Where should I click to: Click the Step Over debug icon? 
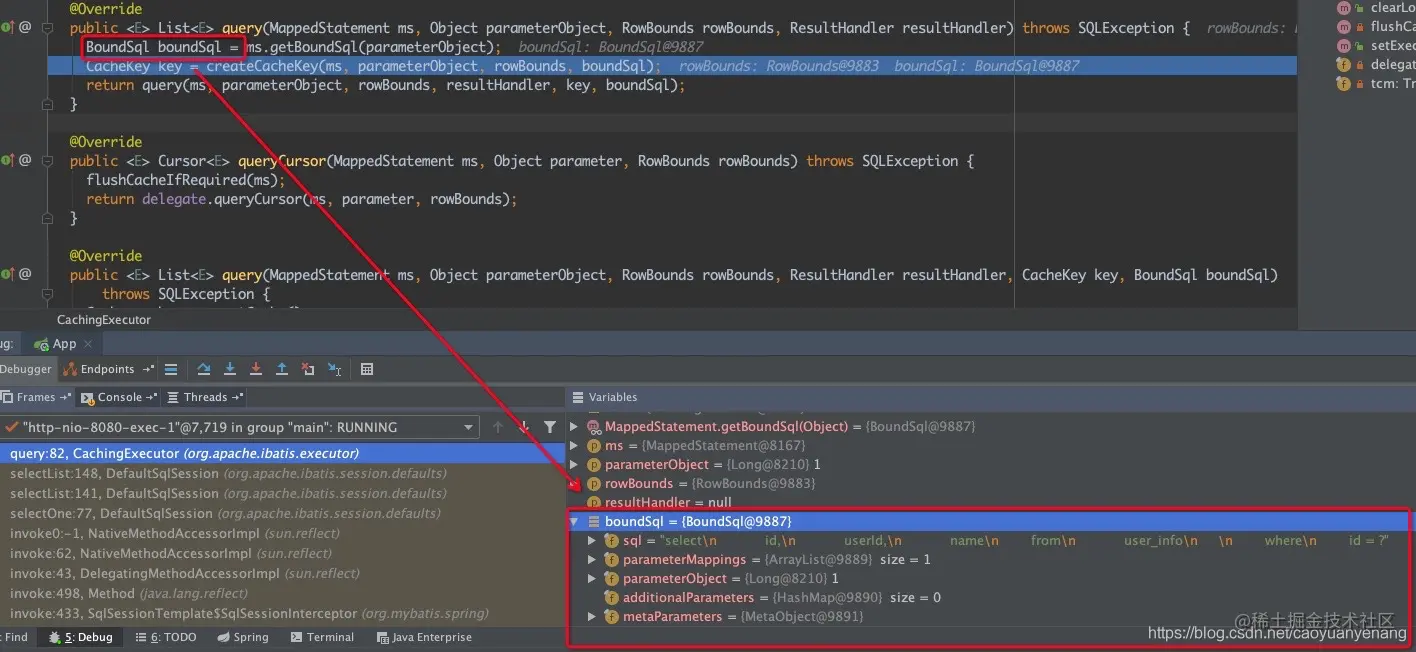[204, 369]
